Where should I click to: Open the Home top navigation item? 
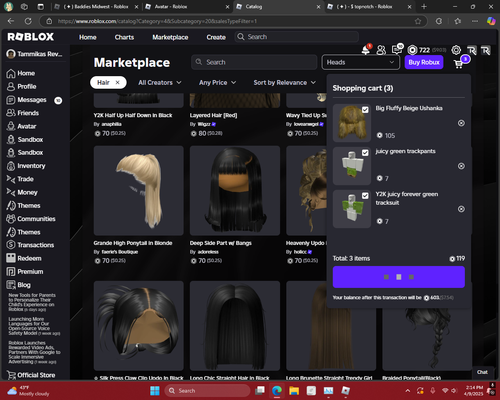coord(88,37)
